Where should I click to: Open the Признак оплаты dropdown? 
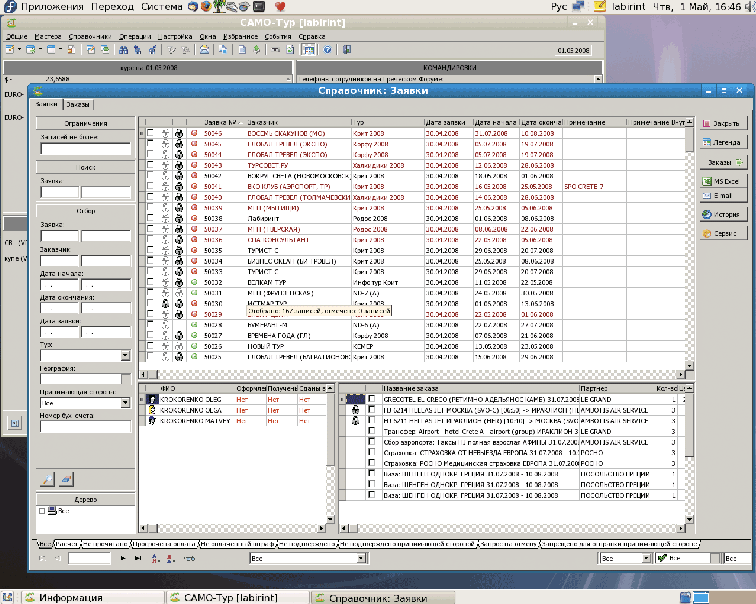(x=125, y=403)
